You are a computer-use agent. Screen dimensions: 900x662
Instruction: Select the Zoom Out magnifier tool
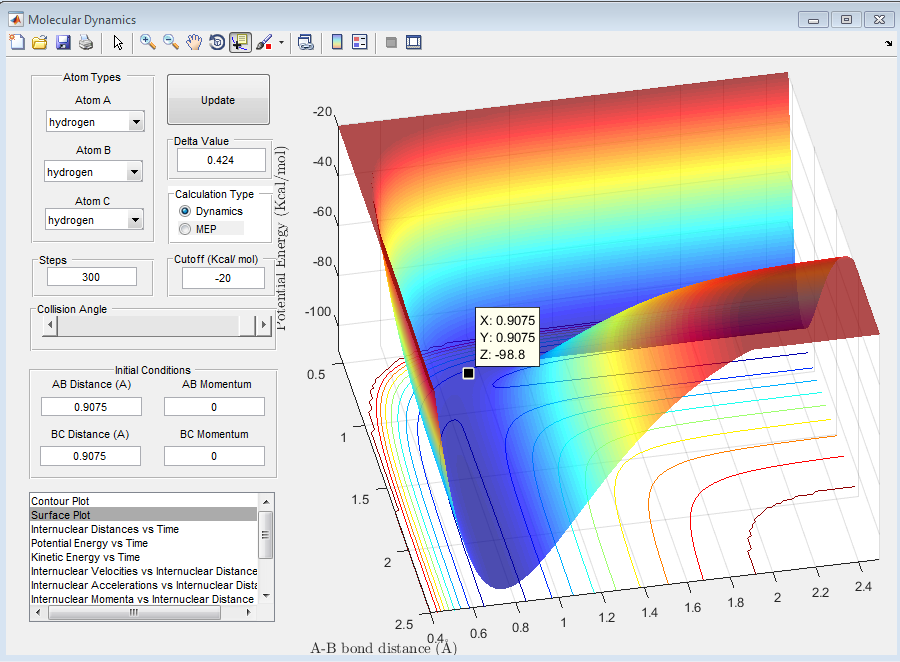tap(171, 42)
